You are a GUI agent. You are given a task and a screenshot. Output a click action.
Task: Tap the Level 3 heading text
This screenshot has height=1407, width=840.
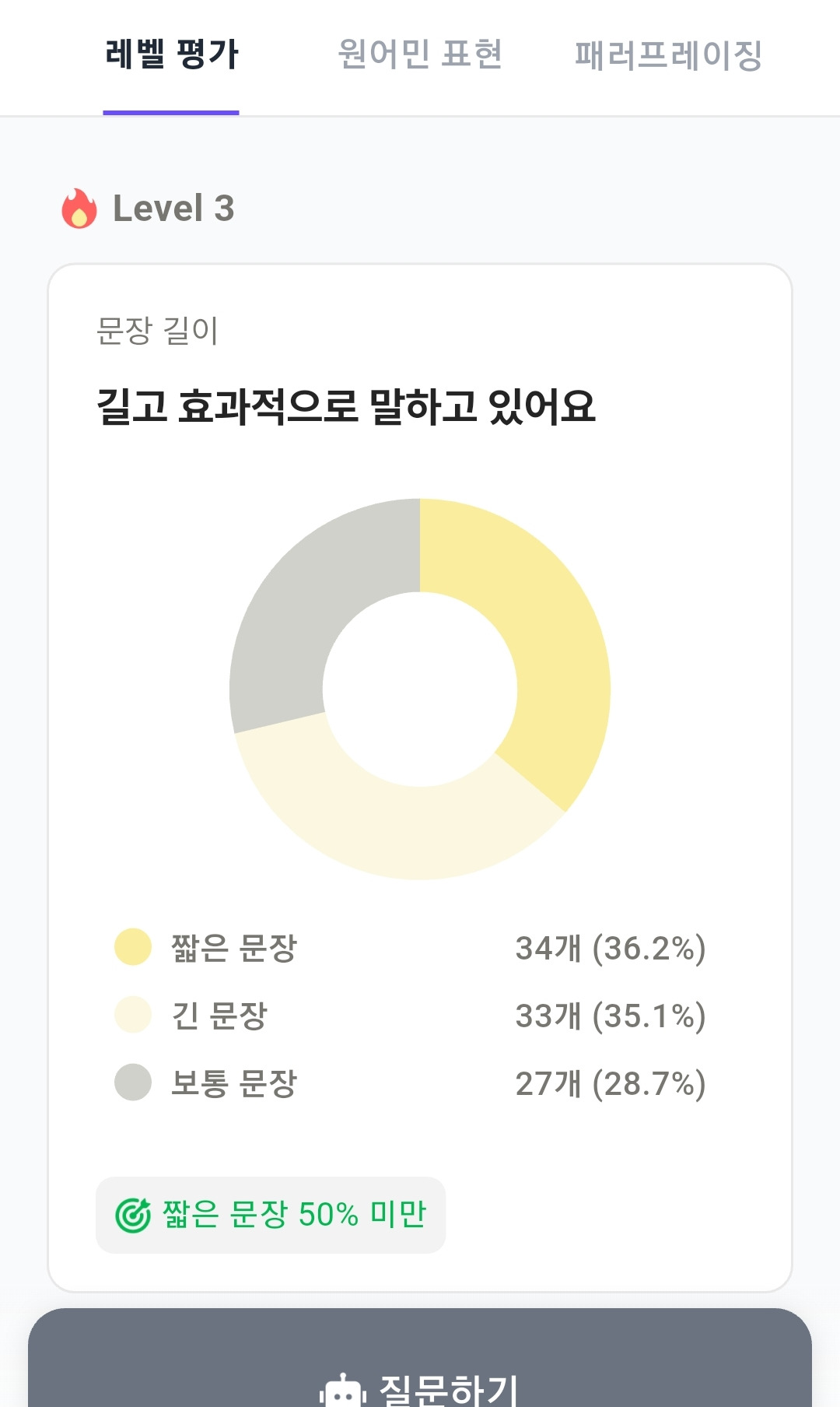click(x=173, y=209)
